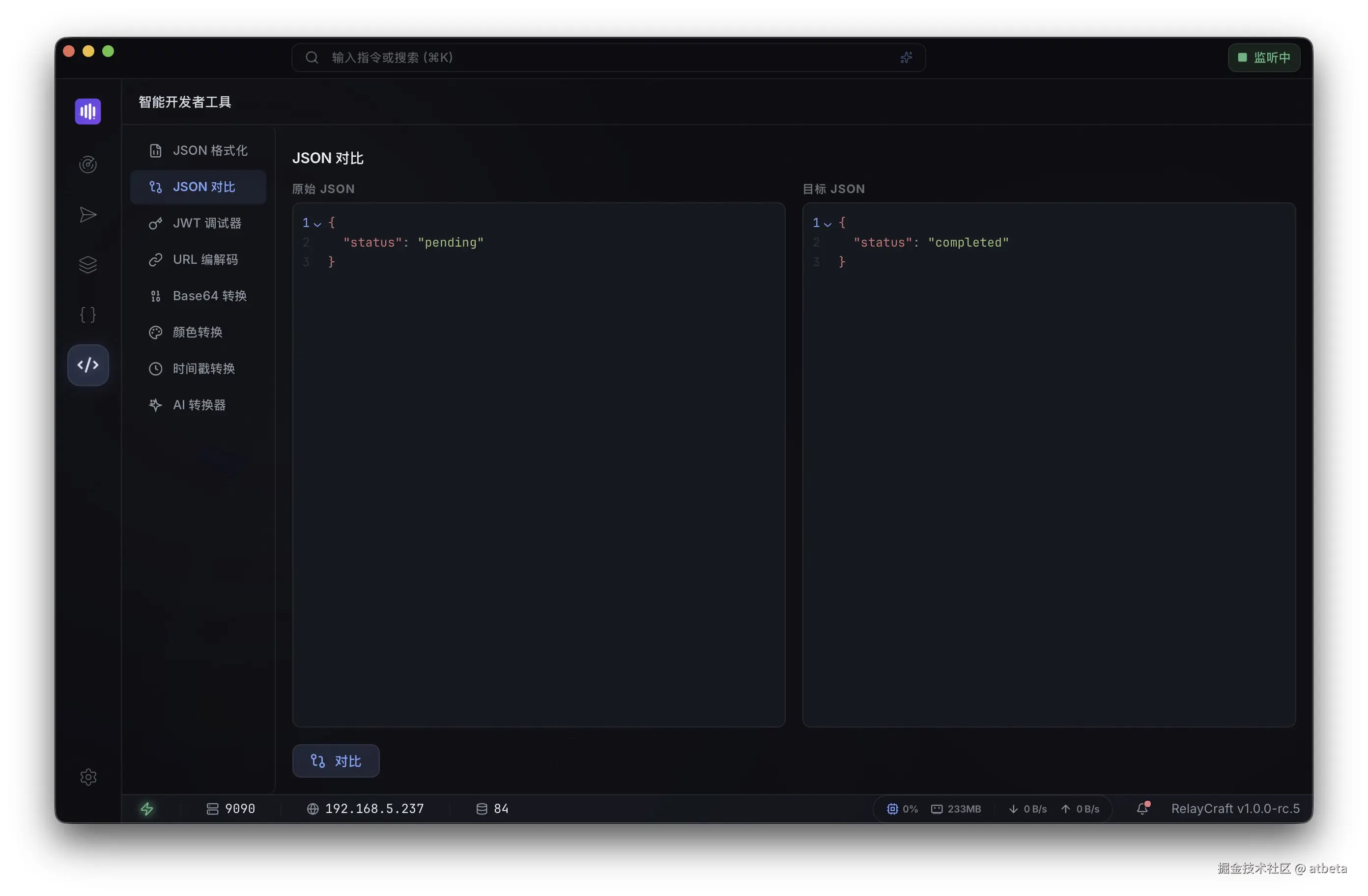
Task: Open the 颜色转换 color converter
Action: pos(199,332)
